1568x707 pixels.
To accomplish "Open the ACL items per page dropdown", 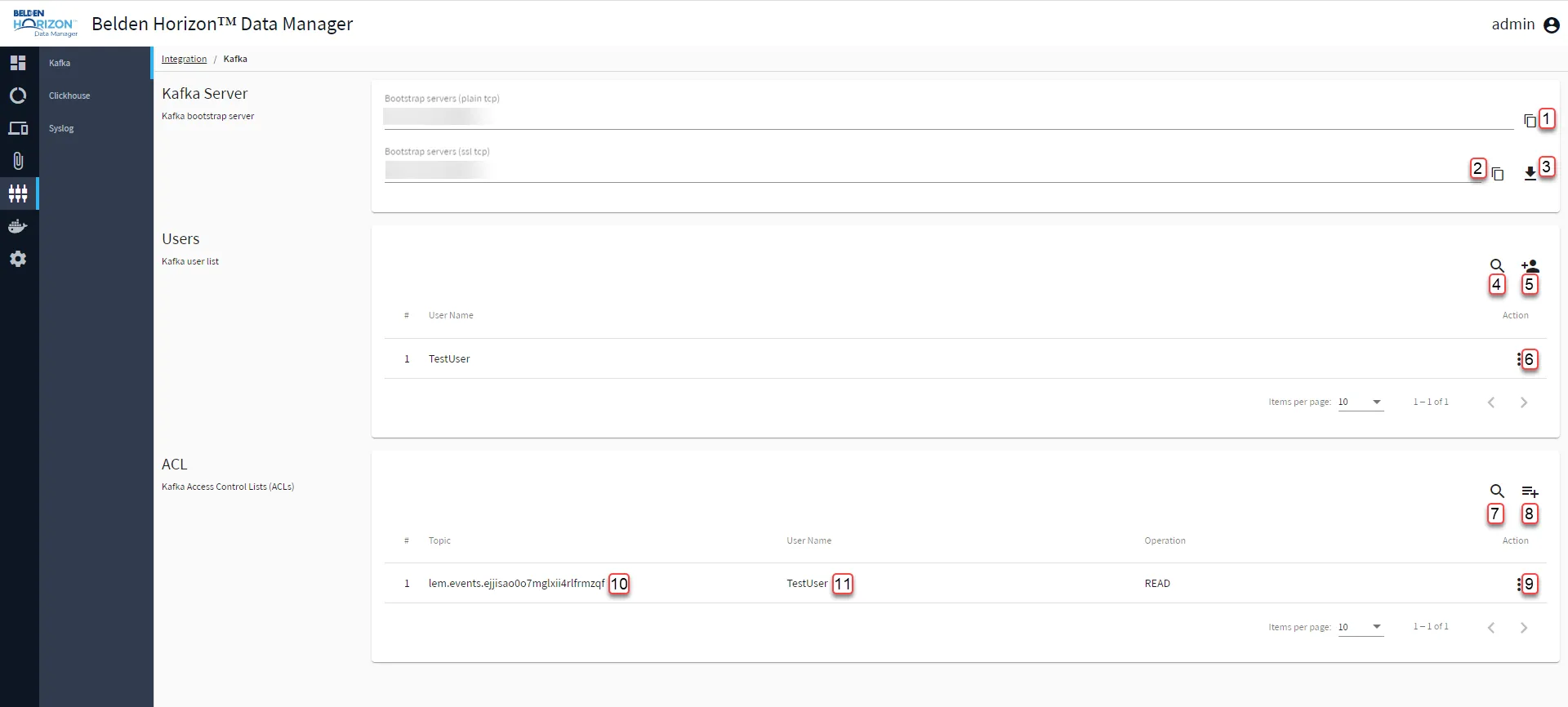I will pyautogui.click(x=1361, y=627).
